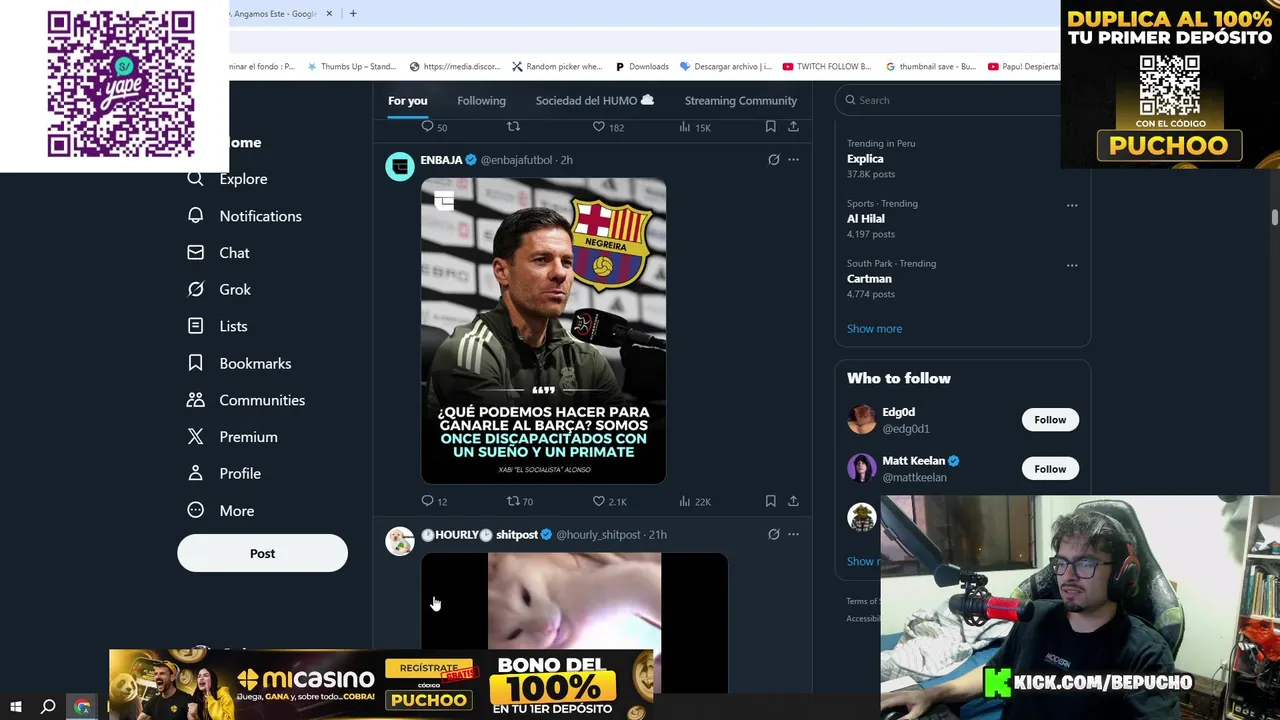The height and width of the screenshot is (720, 1280).
Task: Open Windows taskbar search
Action: tap(48, 707)
